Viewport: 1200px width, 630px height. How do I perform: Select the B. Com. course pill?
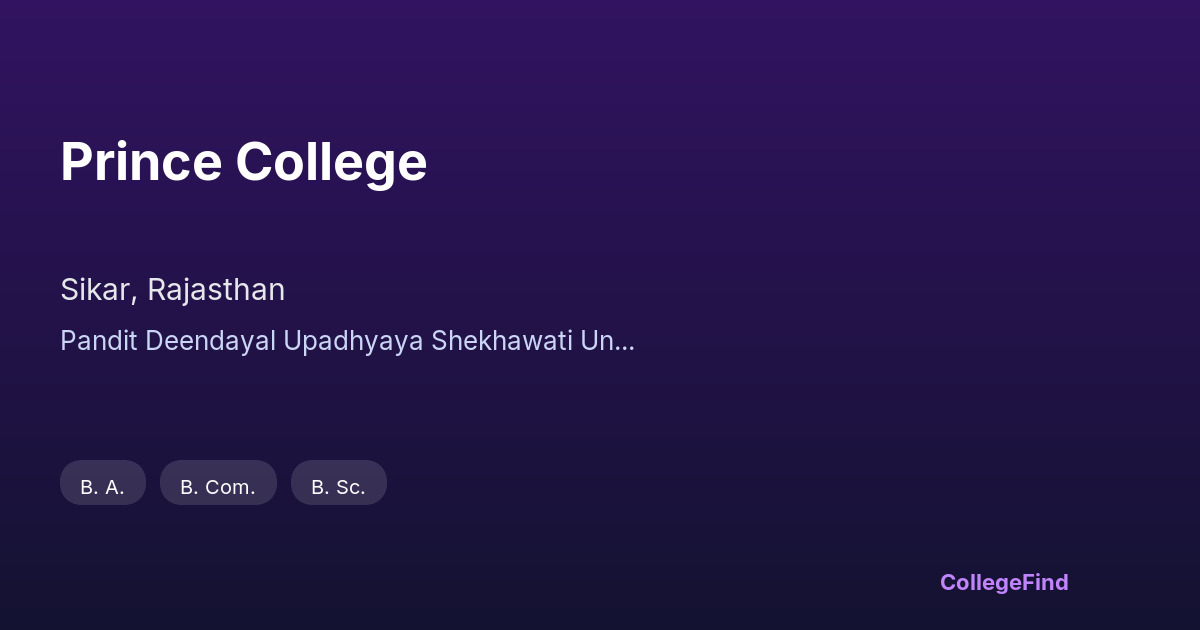point(218,483)
